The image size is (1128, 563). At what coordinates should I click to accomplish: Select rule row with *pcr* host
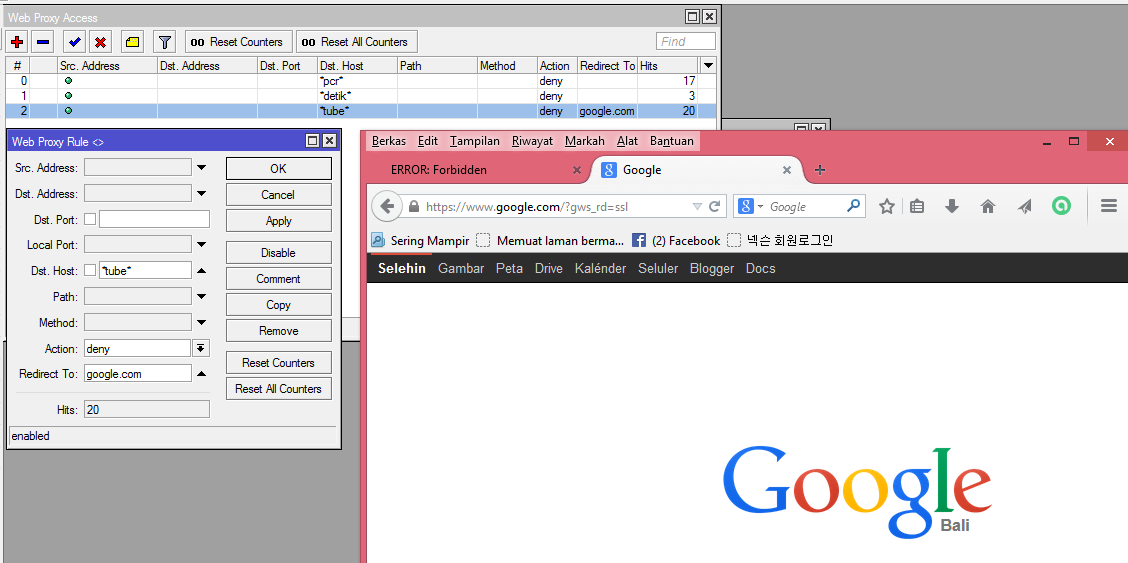click(361, 81)
